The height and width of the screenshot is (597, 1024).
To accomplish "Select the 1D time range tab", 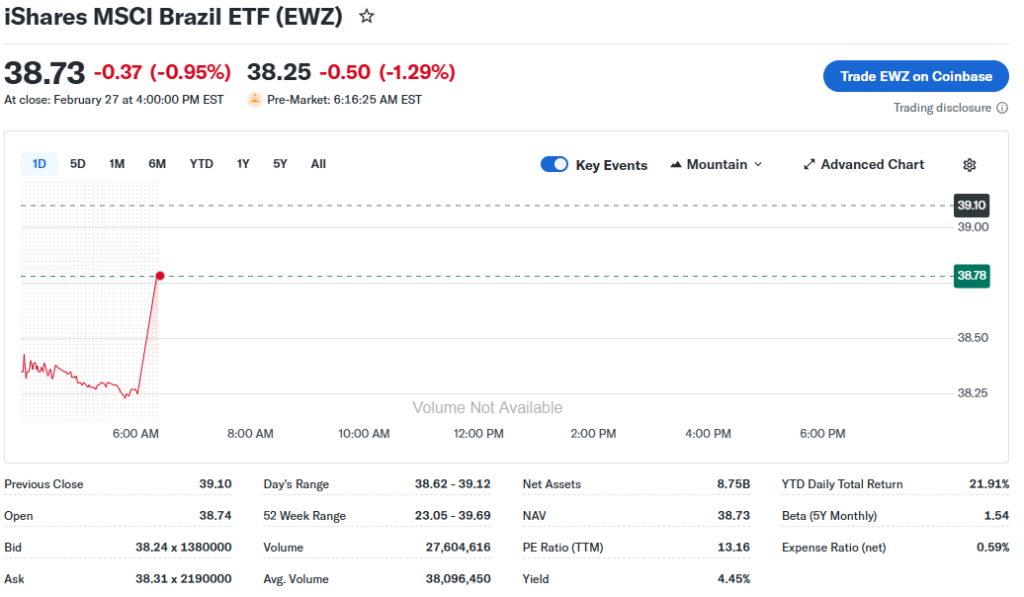I will pyautogui.click(x=39, y=164).
